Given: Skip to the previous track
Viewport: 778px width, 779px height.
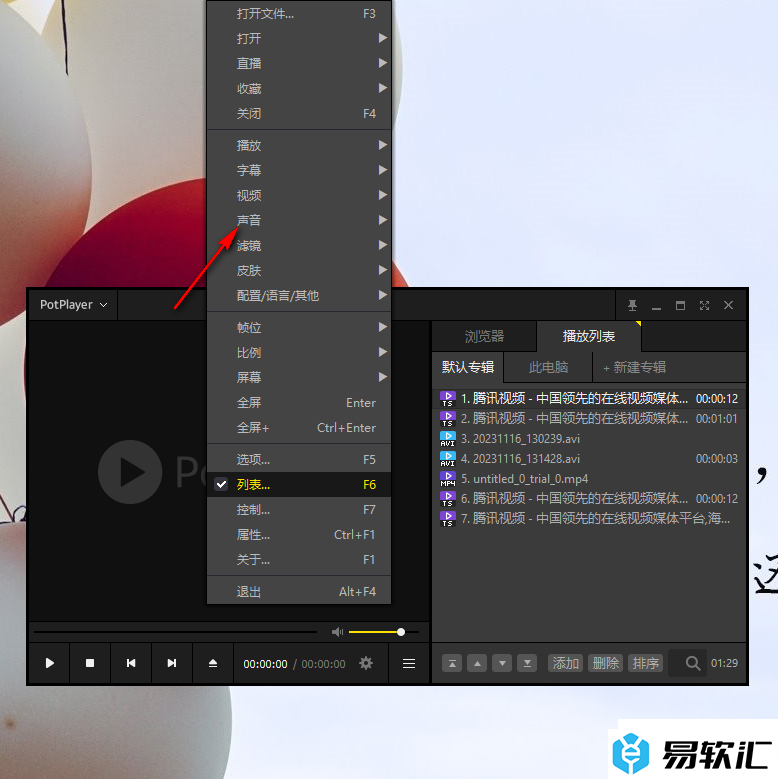Looking at the screenshot, I should pyautogui.click(x=131, y=663).
